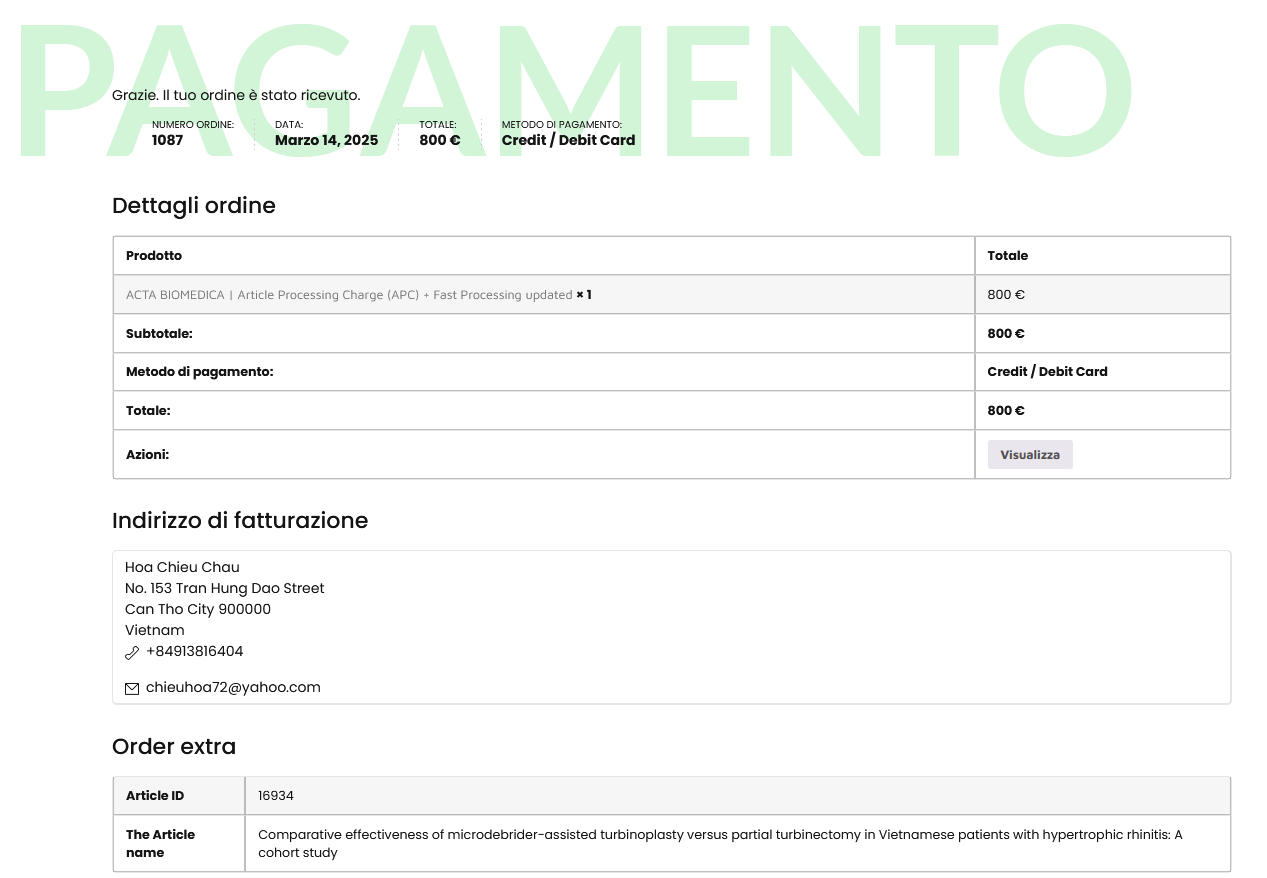Click the order date Marzo 14, 2025
Image resolution: width=1267 pixels, height=878 pixels.
[326, 140]
